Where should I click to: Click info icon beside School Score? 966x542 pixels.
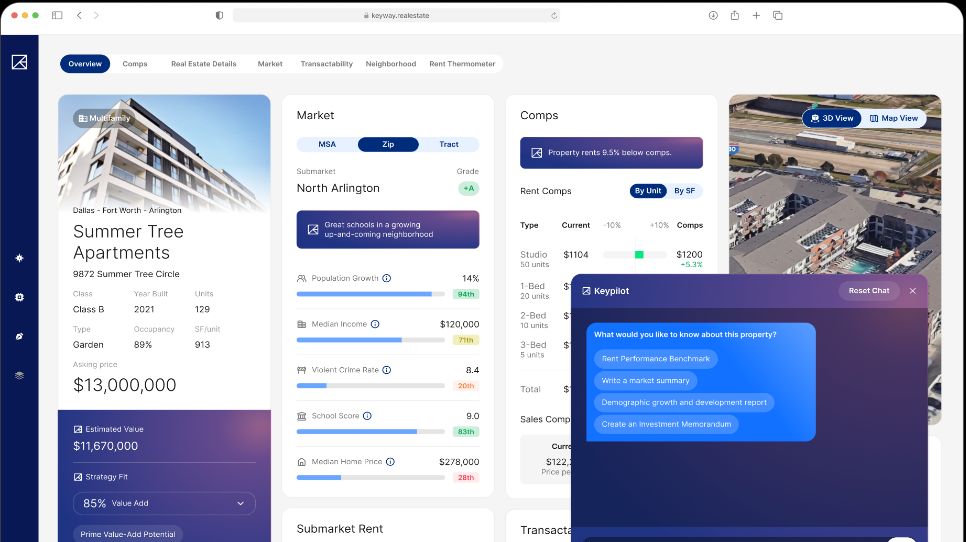click(x=367, y=416)
